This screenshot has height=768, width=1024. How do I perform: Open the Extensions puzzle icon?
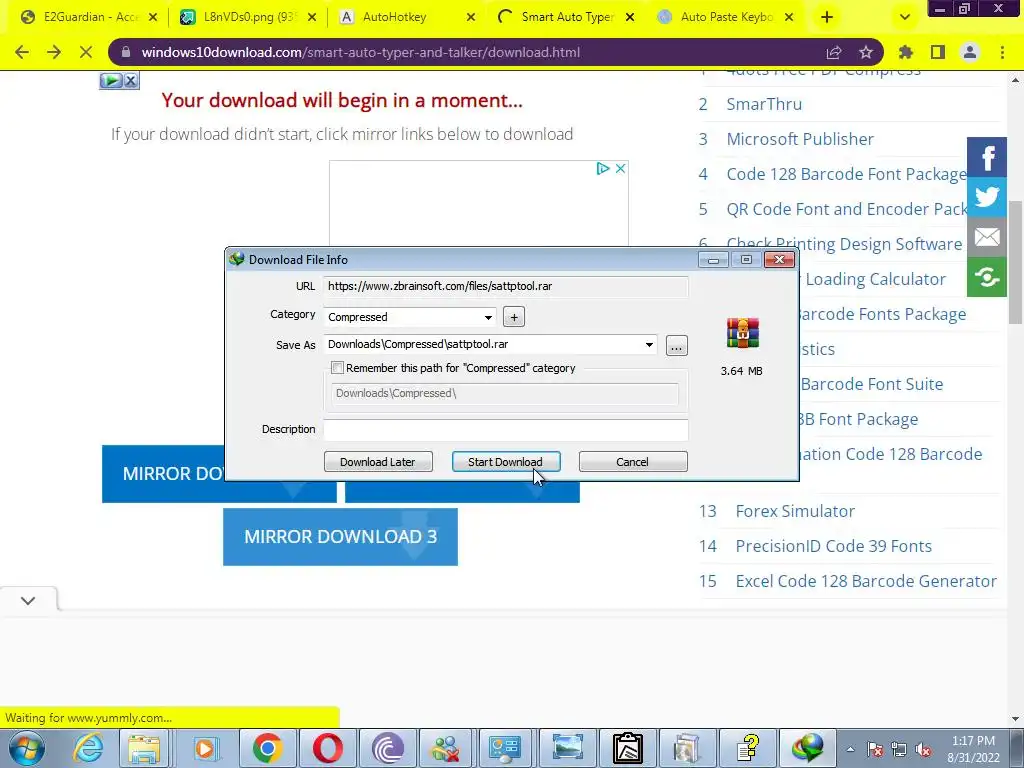(905, 52)
